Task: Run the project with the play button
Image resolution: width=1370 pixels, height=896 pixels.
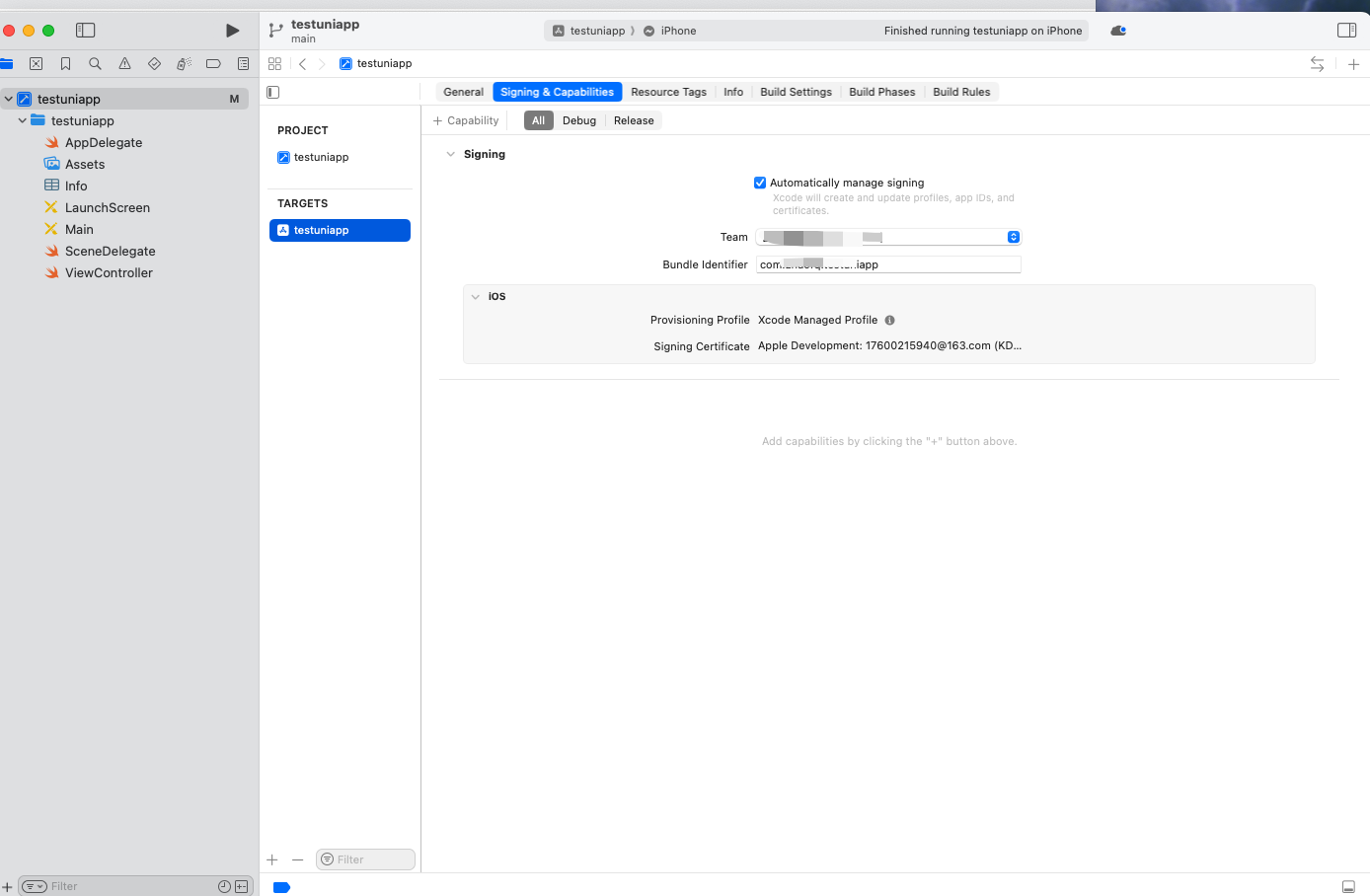Action: click(x=232, y=31)
